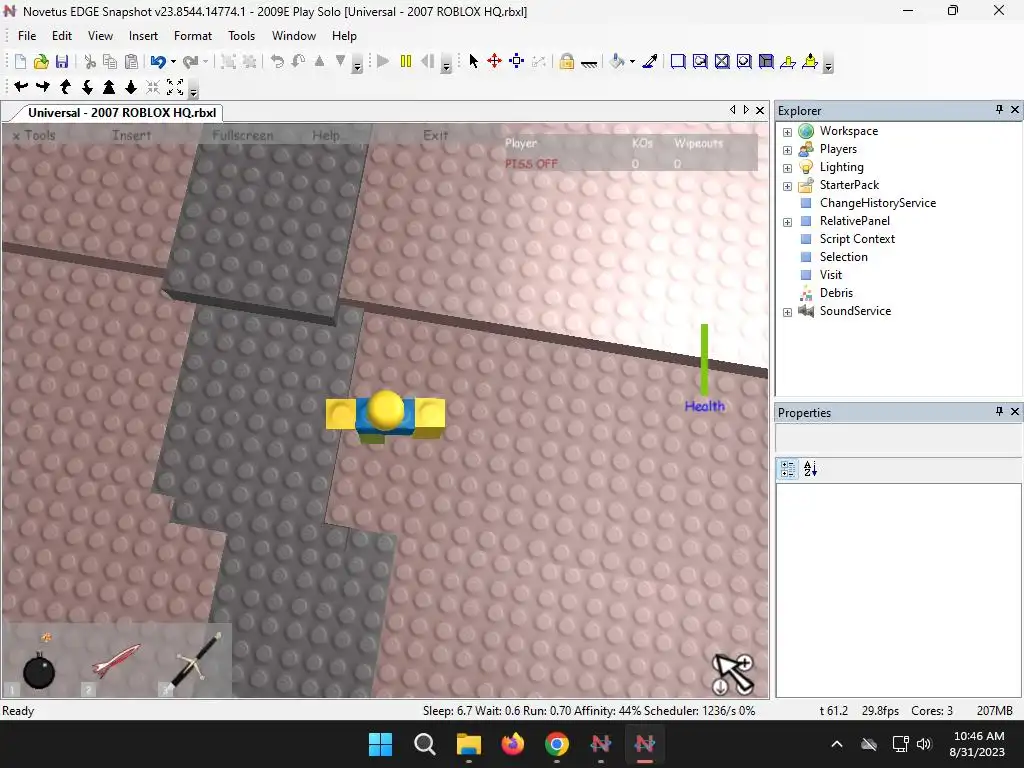
Task: Pause the simulation with yellow Pause
Action: [406, 61]
